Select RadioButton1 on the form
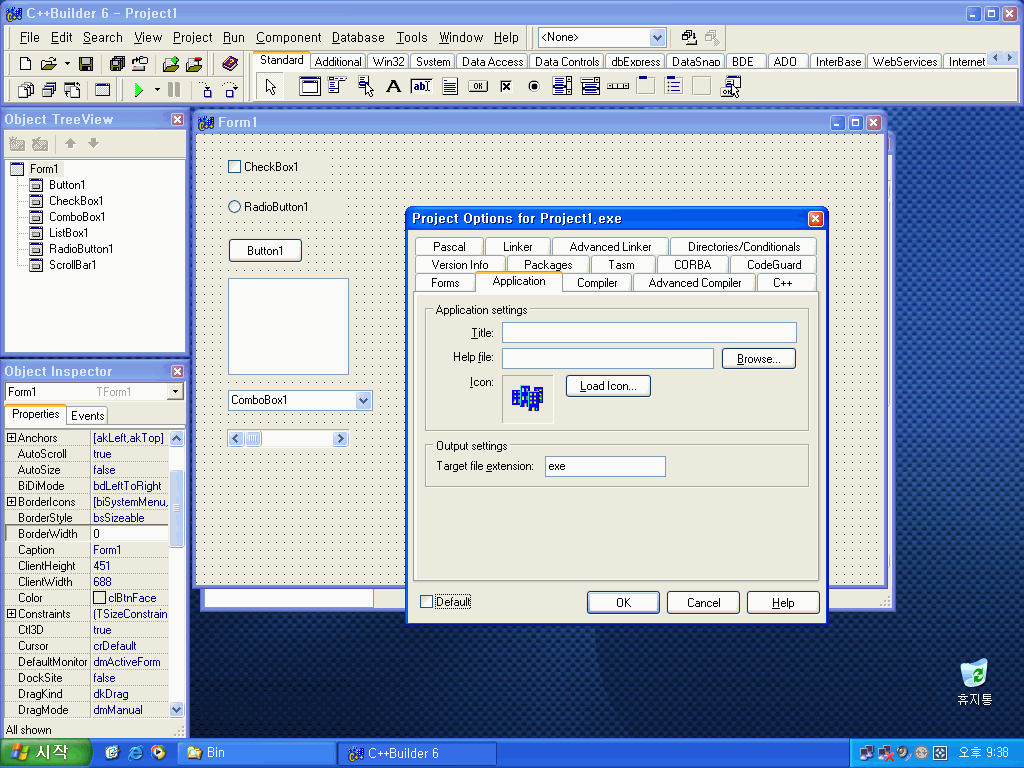This screenshot has height=768, width=1024. click(235, 207)
